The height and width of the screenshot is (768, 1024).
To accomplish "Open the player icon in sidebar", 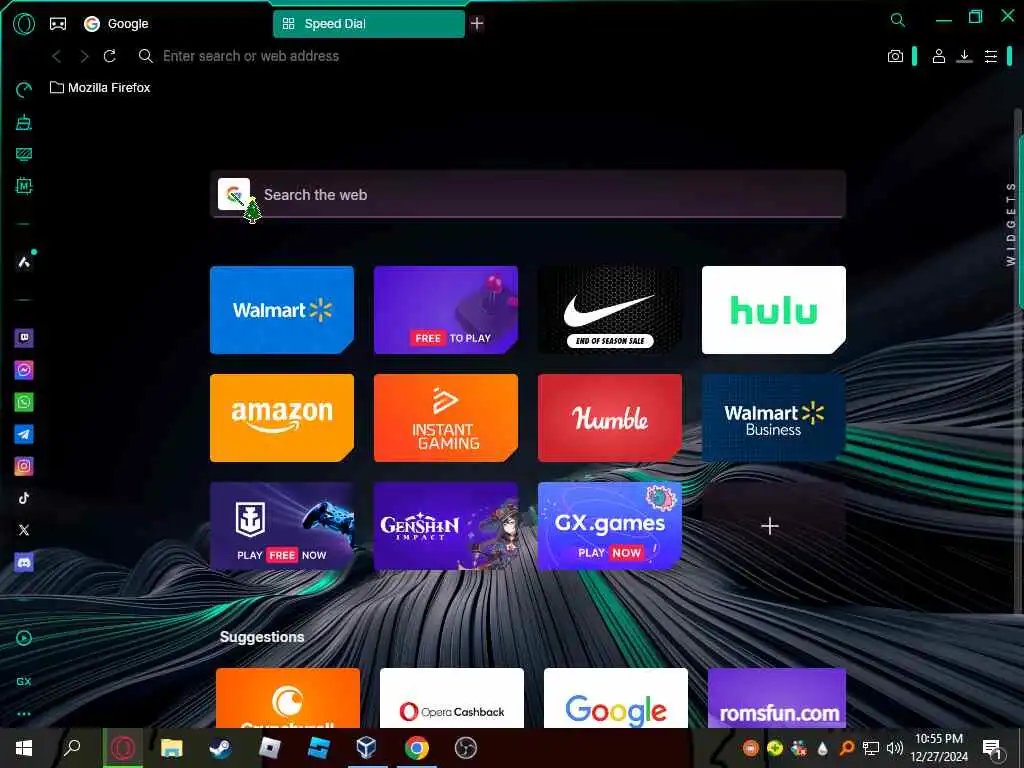I will 24,638.
